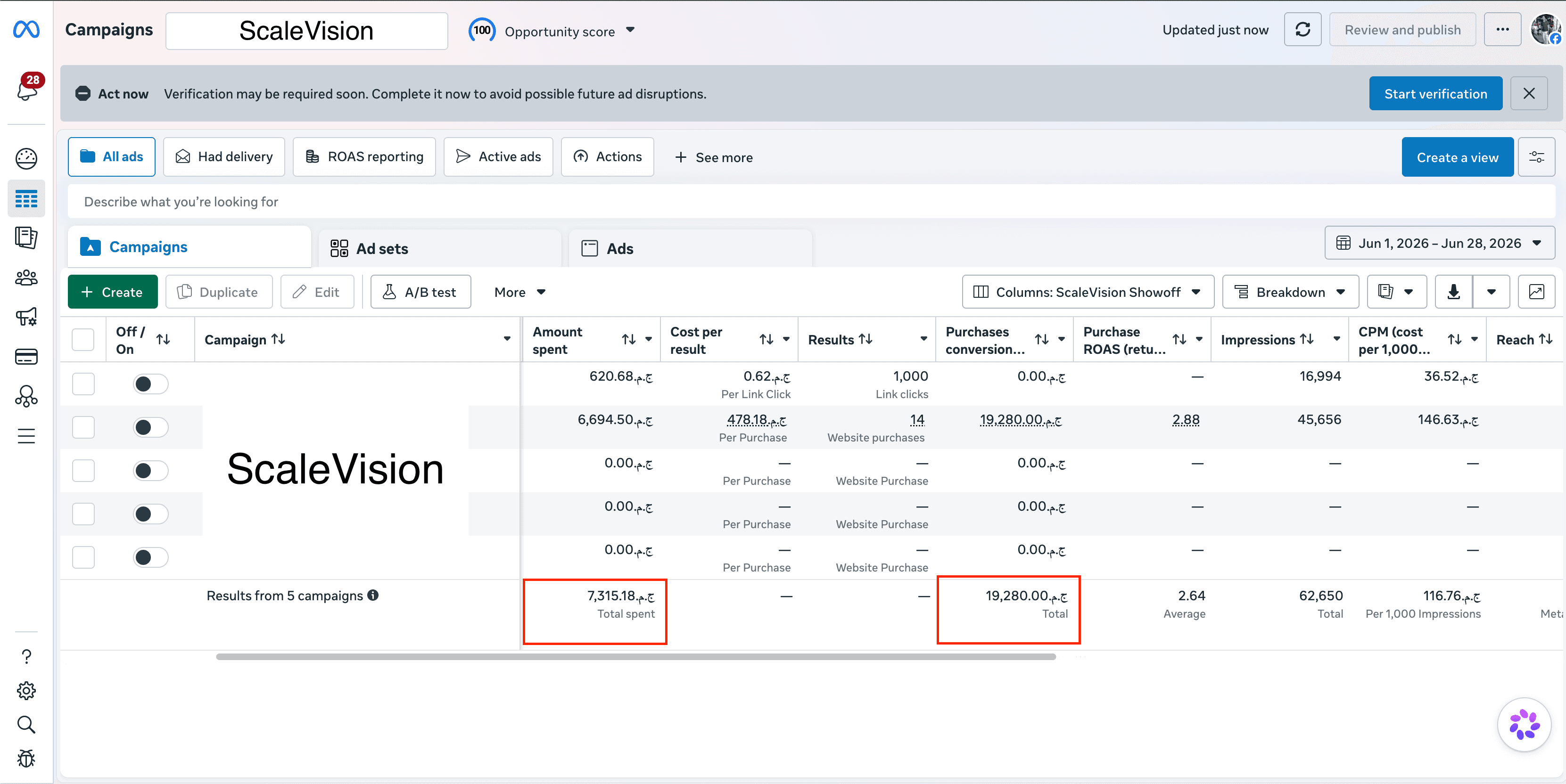1566x784 pixels.
Task: Open Columns: ScaleVision Showoff dropdown
Action: [x=1088, y=292]
